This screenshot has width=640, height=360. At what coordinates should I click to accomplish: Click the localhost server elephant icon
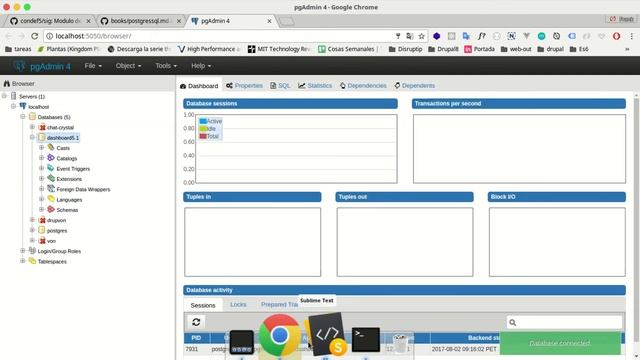coord(23,106)
